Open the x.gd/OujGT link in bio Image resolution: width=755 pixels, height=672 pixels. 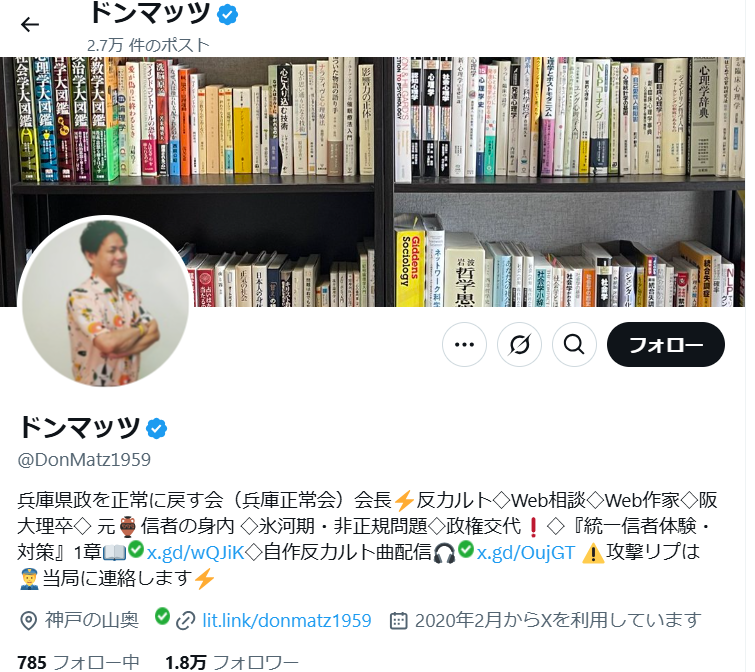point(526,553)
